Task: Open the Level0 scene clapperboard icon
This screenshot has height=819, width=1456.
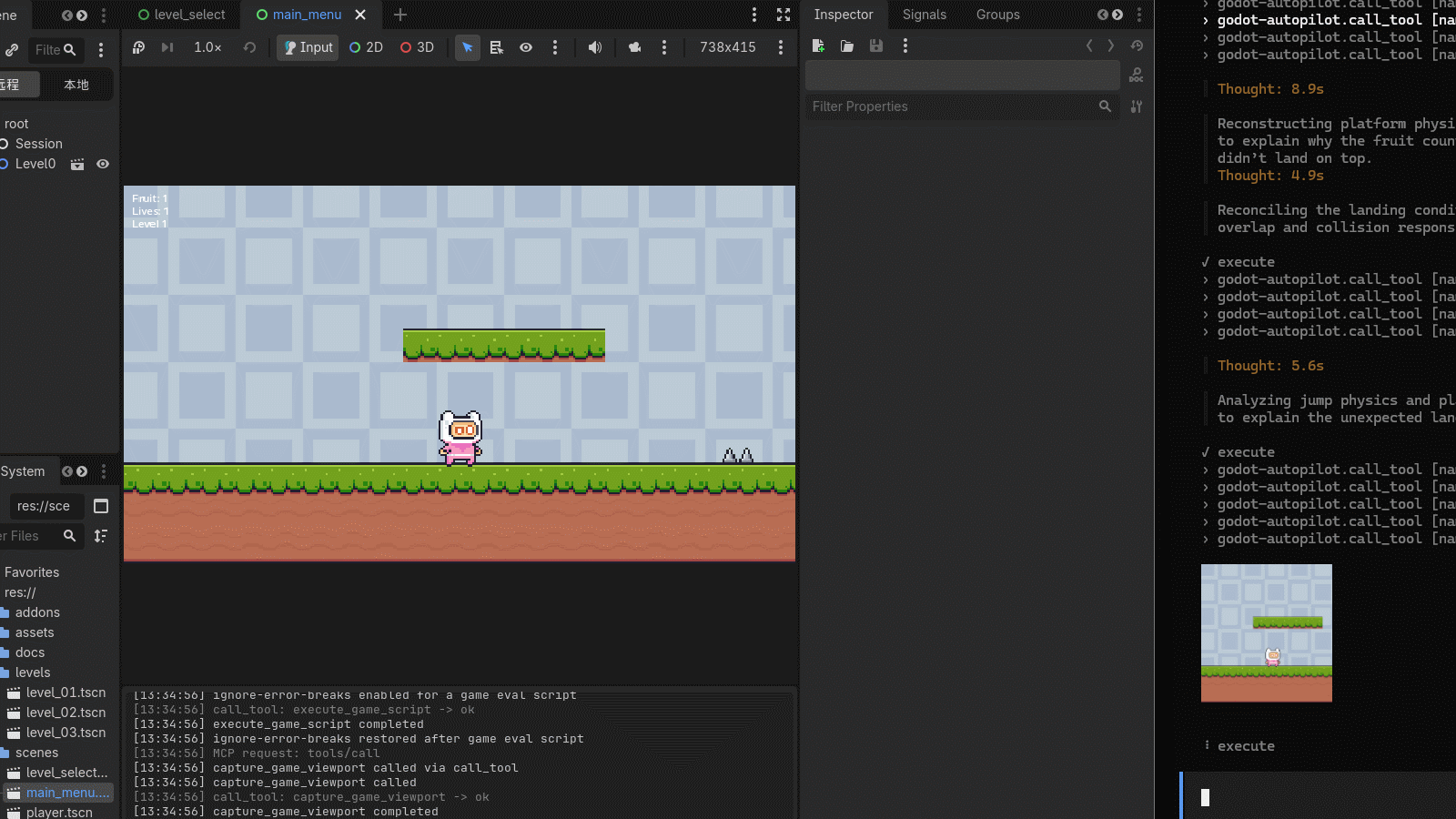Action: click(77, 164)
